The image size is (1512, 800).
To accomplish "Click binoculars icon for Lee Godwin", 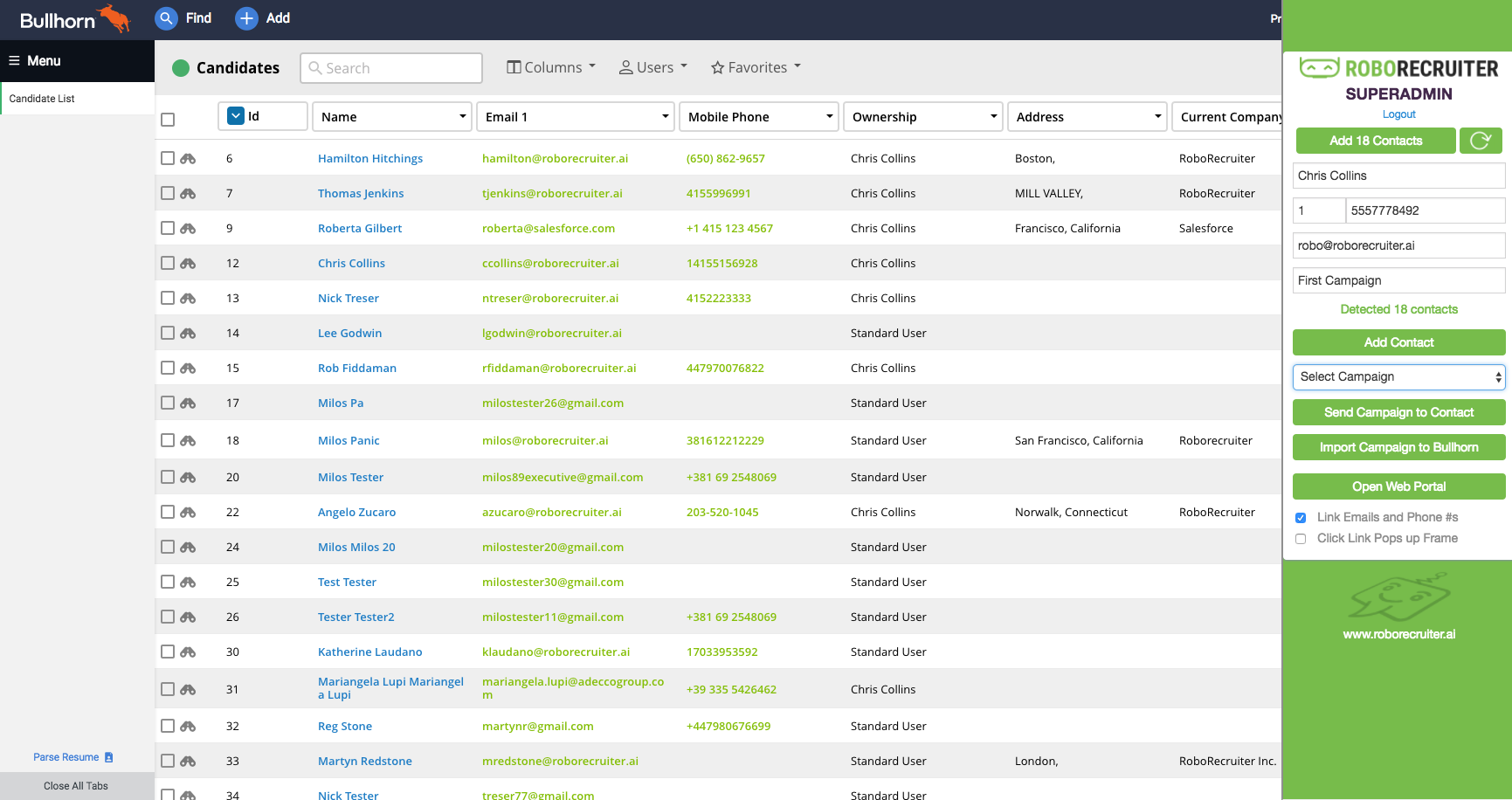I will 188,334.
